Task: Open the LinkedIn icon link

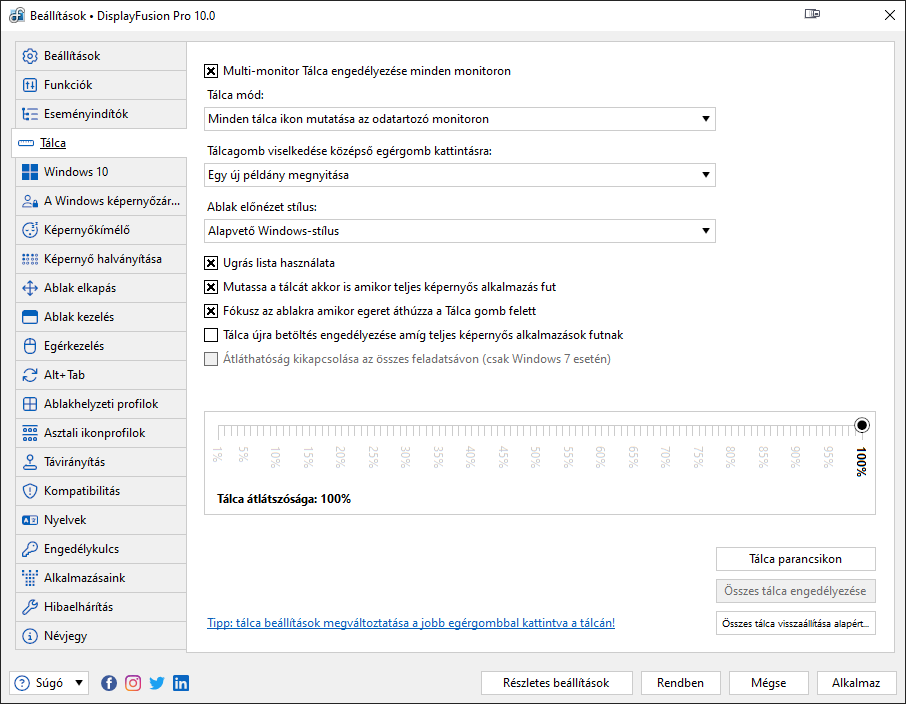Action: tap(181, 683)
